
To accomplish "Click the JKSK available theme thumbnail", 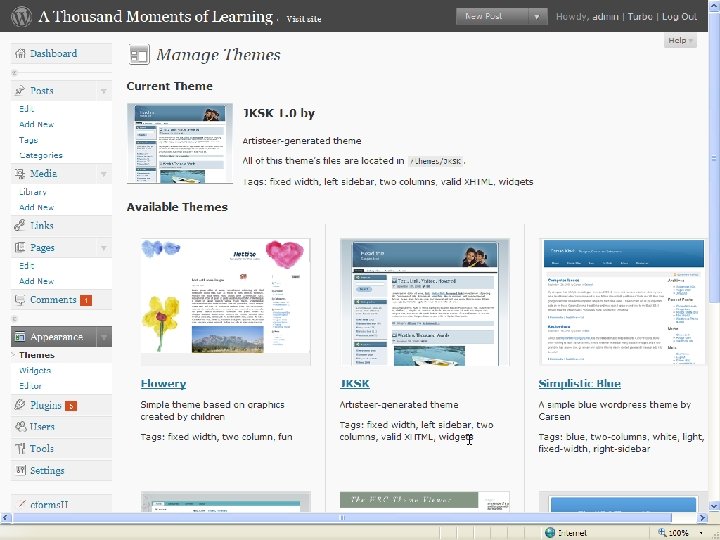I will 425,302.
